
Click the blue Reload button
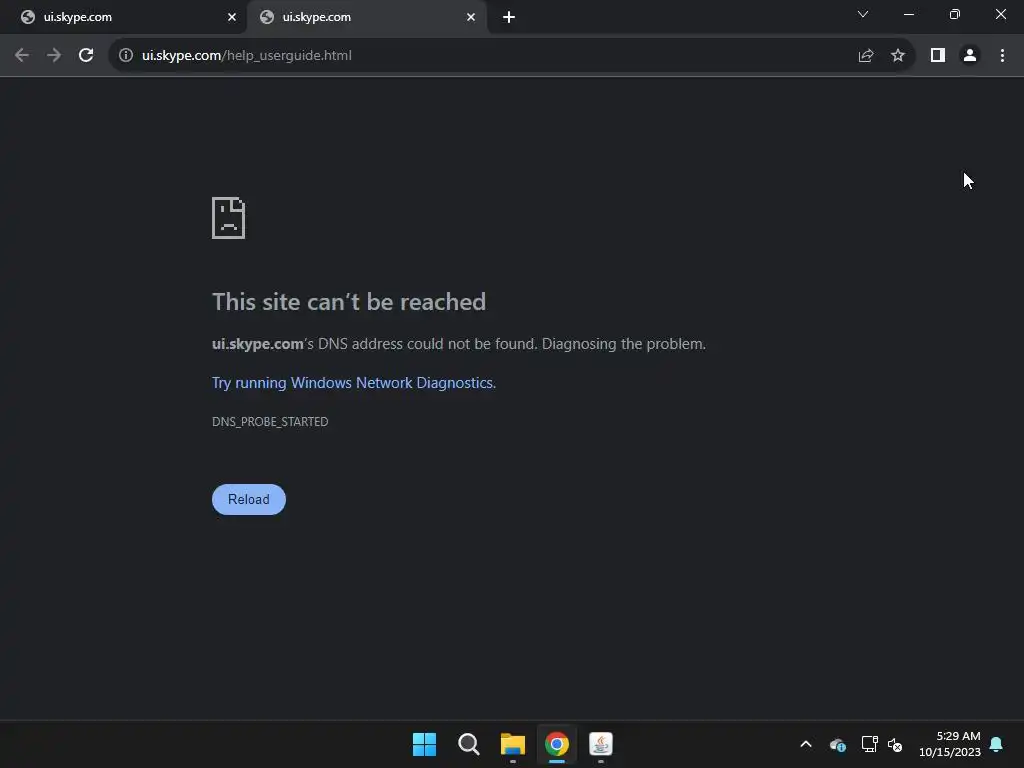249,500
